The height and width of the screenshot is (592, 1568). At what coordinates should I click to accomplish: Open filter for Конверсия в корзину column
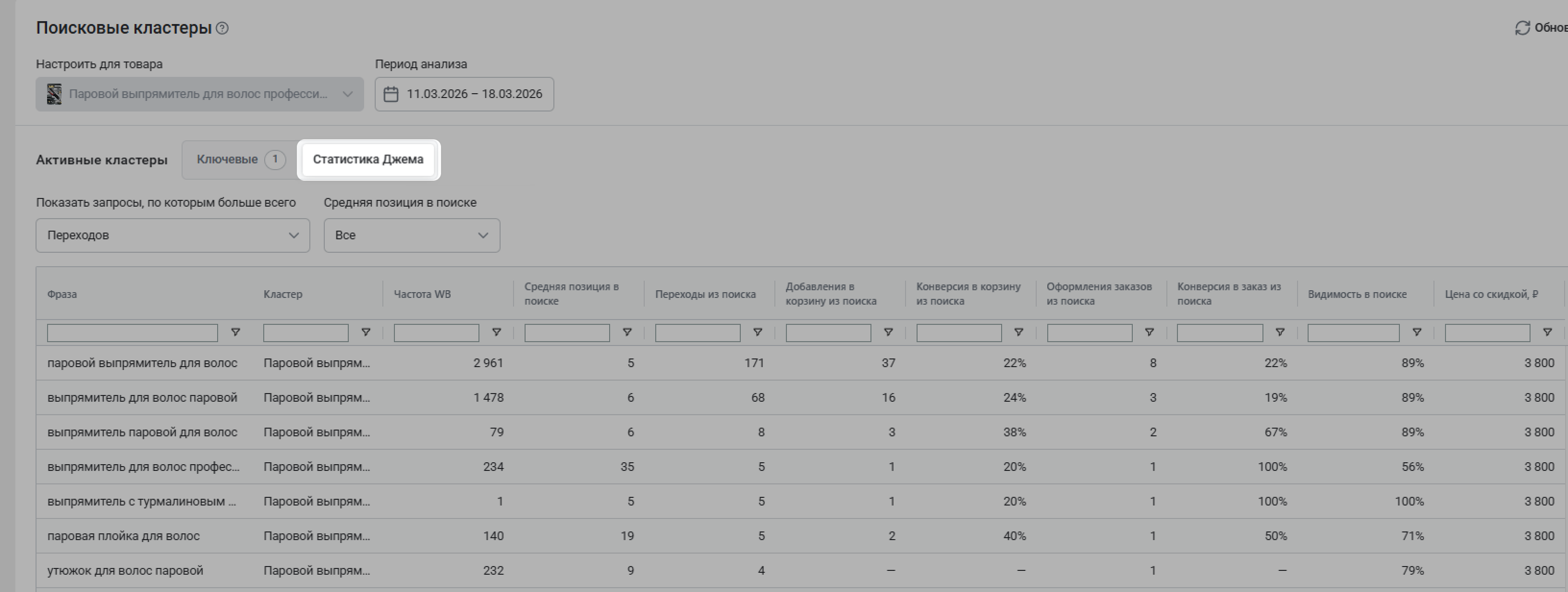coord(1018,333)
